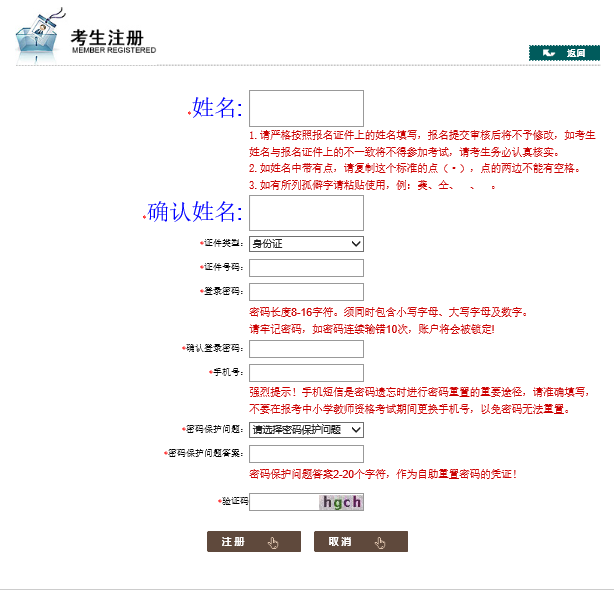The height and width of the screenshot is (590, 614).
Task: Open the 证件类型 dropdown showing 身份证
Action: click(305, 243)
